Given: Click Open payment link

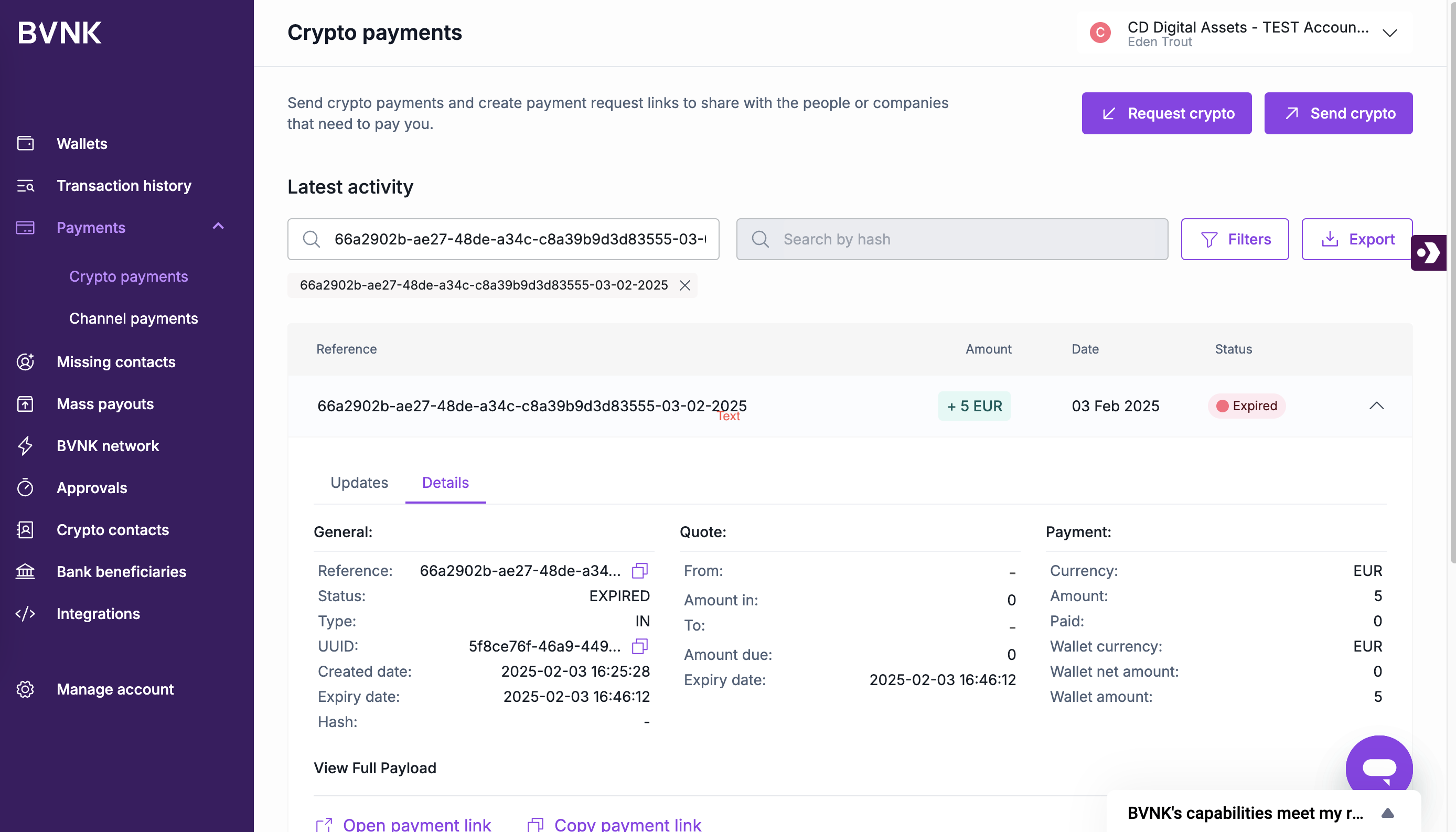Looking at the screenshot, I should click(403, 824).
